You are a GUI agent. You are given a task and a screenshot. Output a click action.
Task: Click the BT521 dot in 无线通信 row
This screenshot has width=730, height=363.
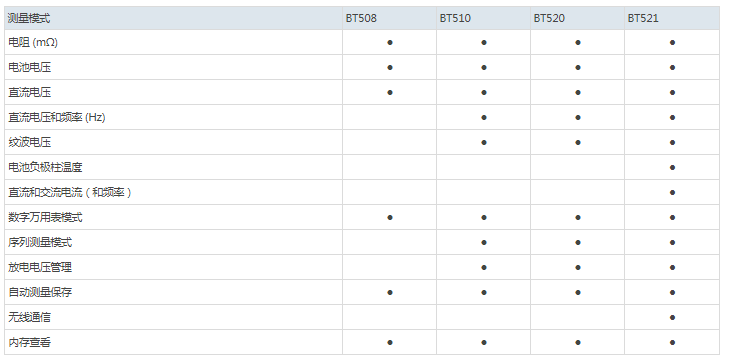coord(672,317)
